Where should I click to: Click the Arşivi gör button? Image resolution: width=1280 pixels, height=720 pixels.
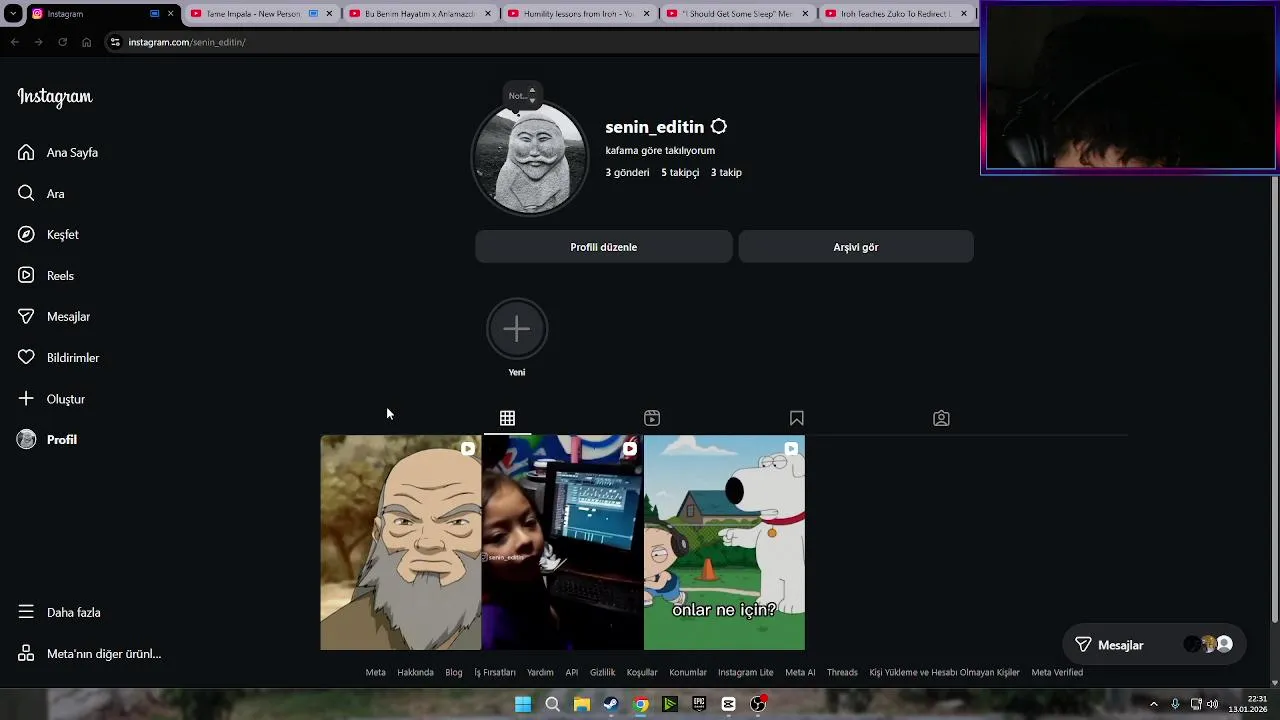pos(856,247)
